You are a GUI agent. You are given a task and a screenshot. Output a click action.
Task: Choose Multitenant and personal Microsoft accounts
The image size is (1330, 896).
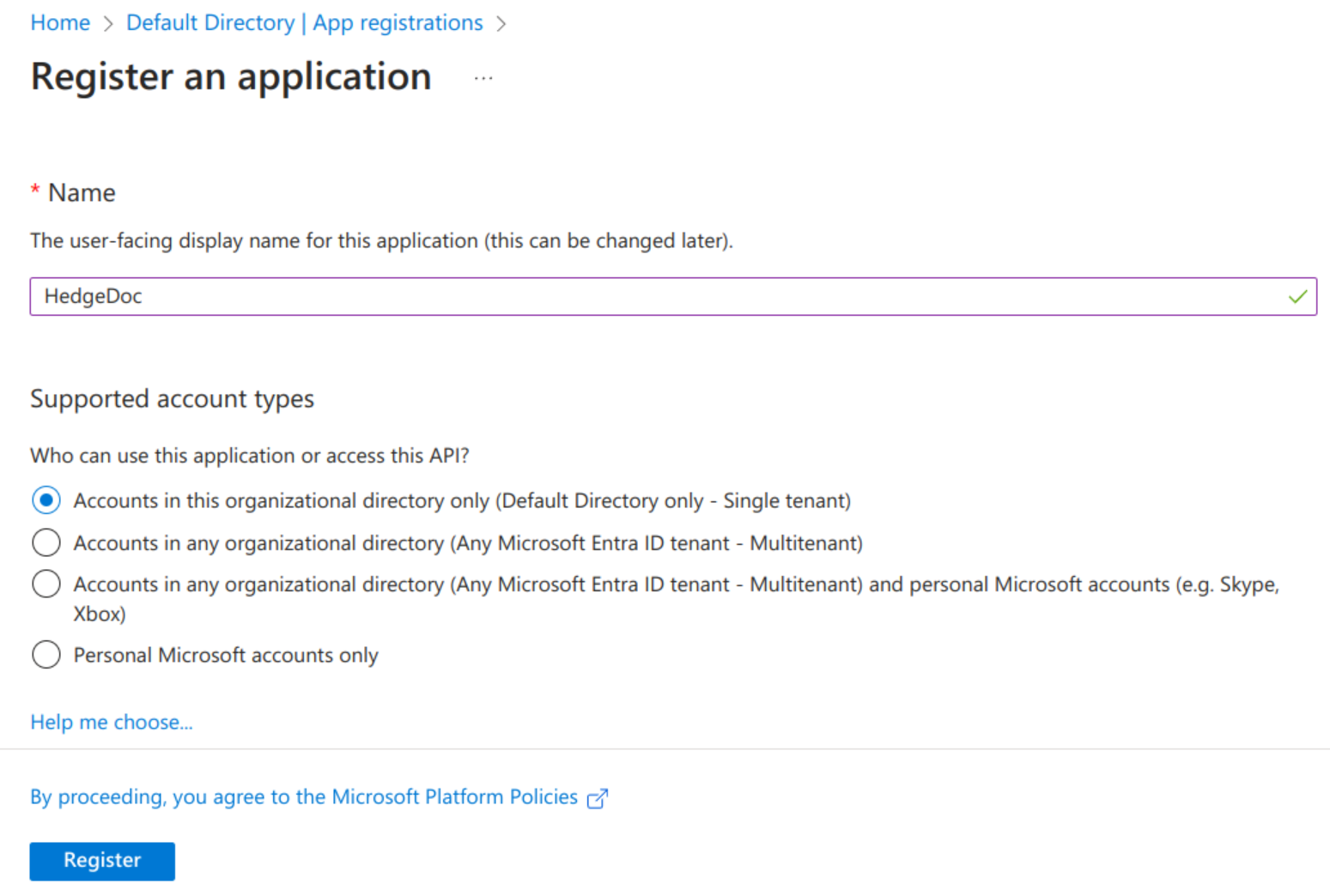(x=46, y=584)
